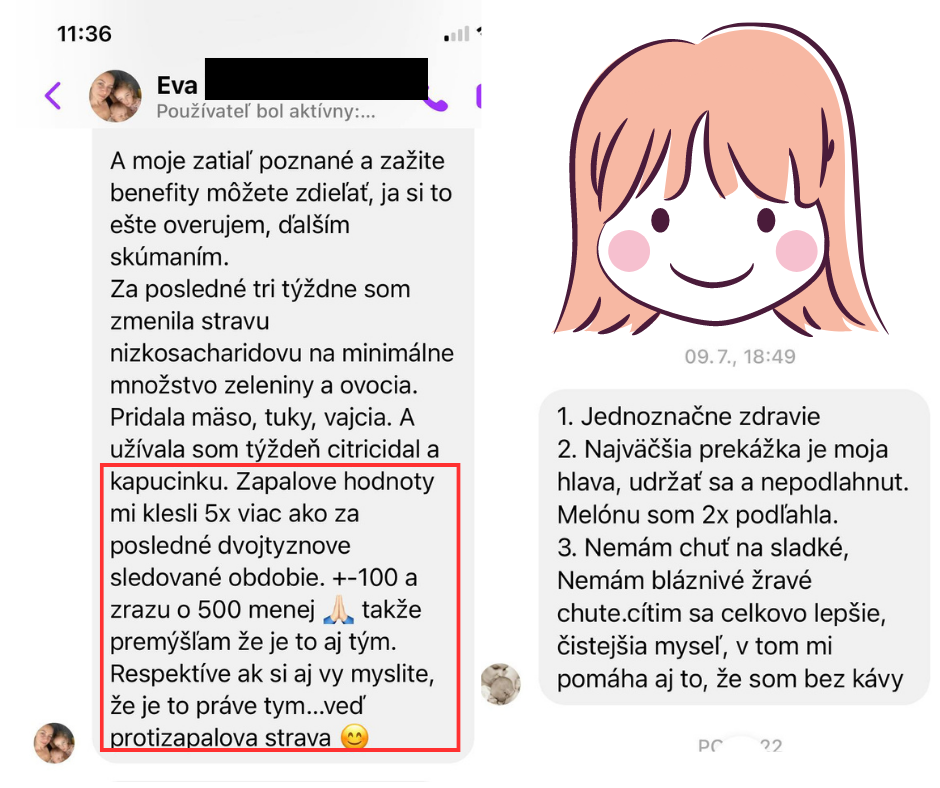
Task: Open Eva's profile photo in the header
Action: click(x=115, y=96)
